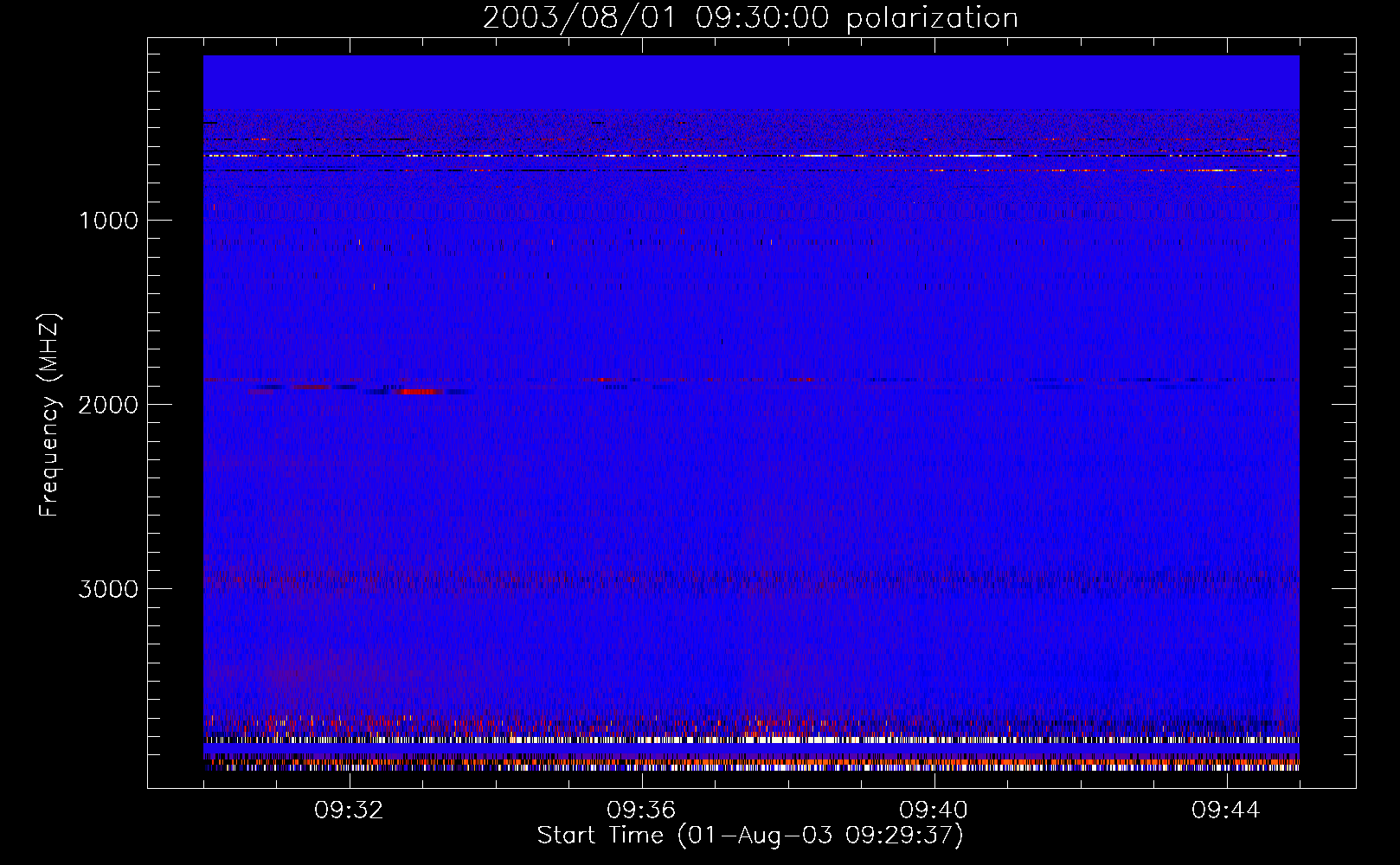Click the 09:32 time tick label

[349, 811]
